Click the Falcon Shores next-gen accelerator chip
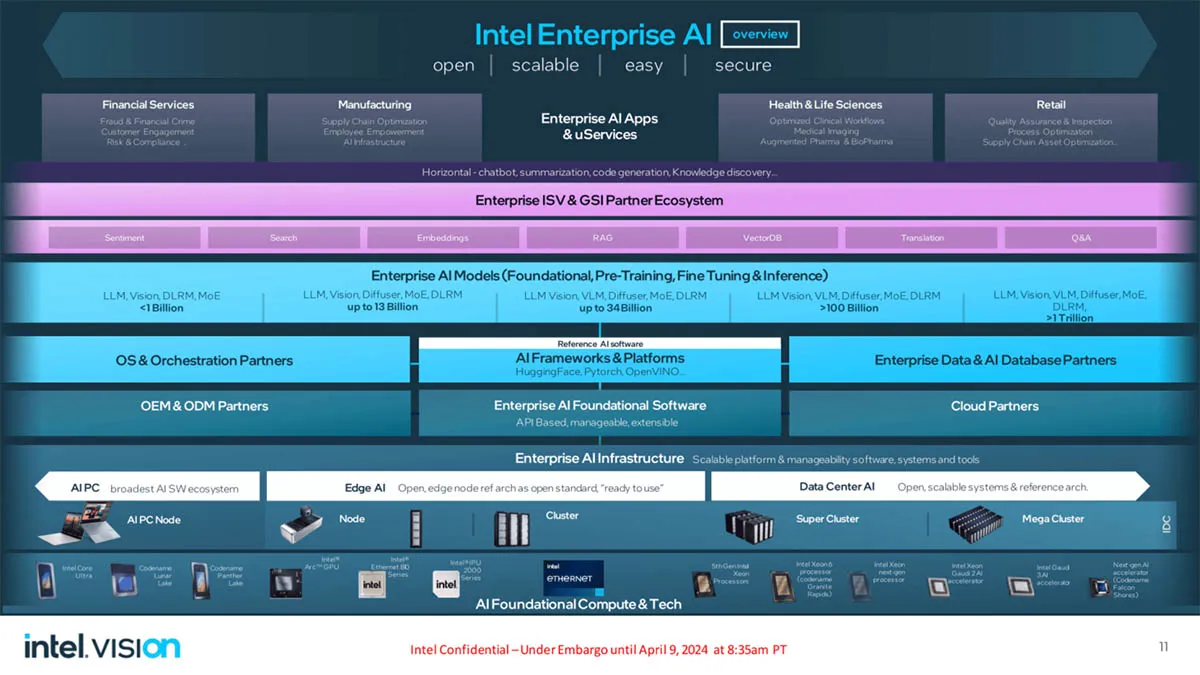The width and height of the screenshot is (1200, 675). [x=1099, y=588]
